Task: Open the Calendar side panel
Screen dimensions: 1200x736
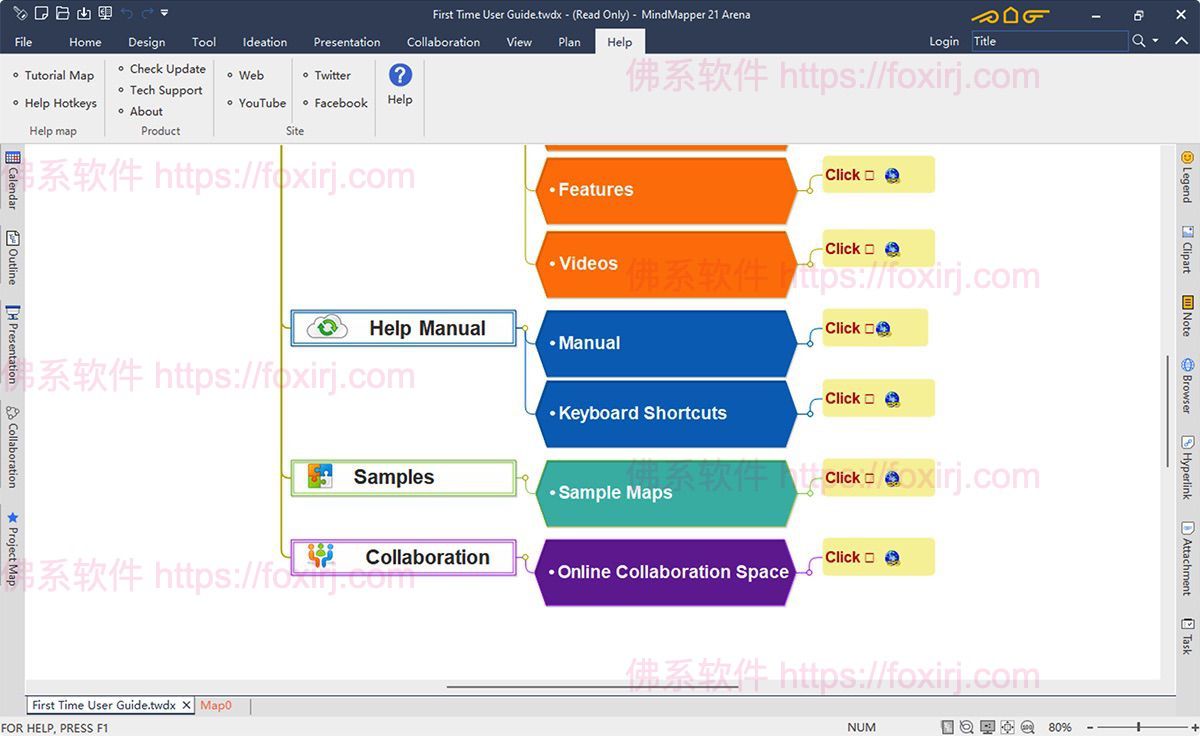Action: point(12,179)
